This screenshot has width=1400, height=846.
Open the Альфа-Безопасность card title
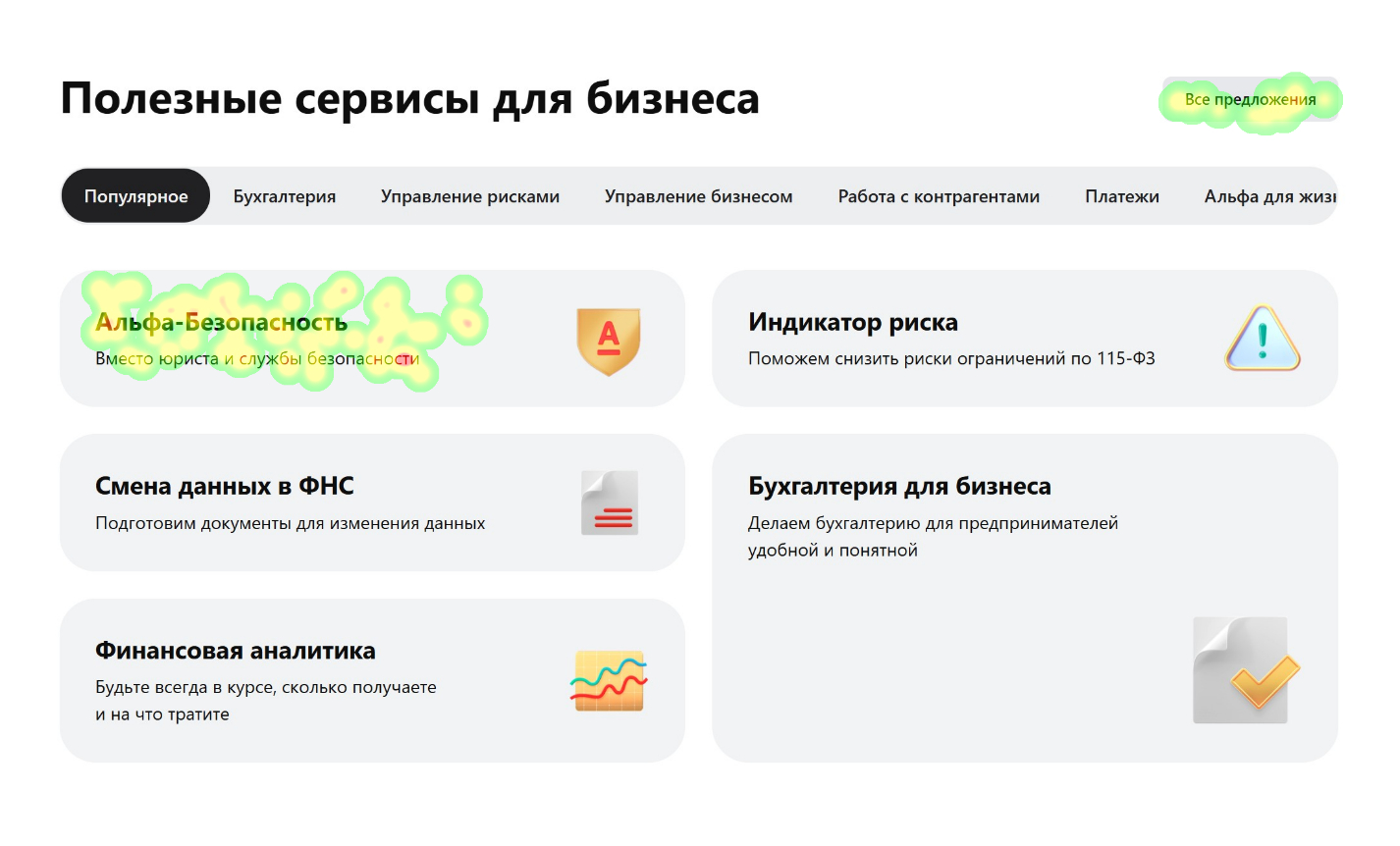(x=221, y=322)
